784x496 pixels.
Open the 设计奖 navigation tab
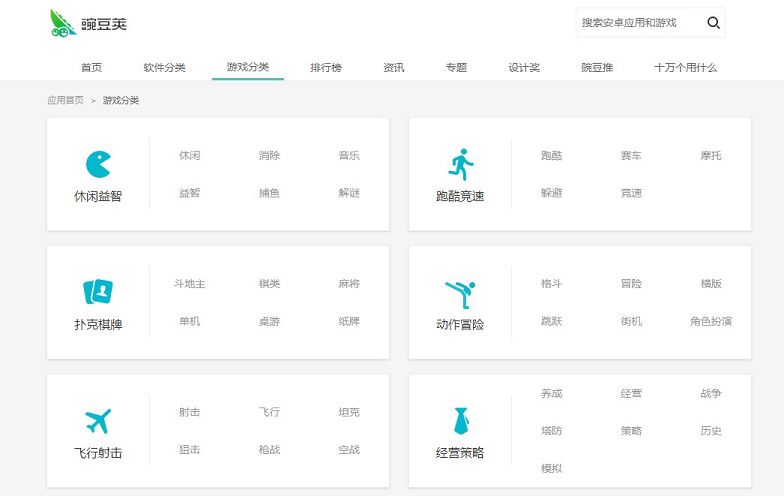[x=524, y=68]
